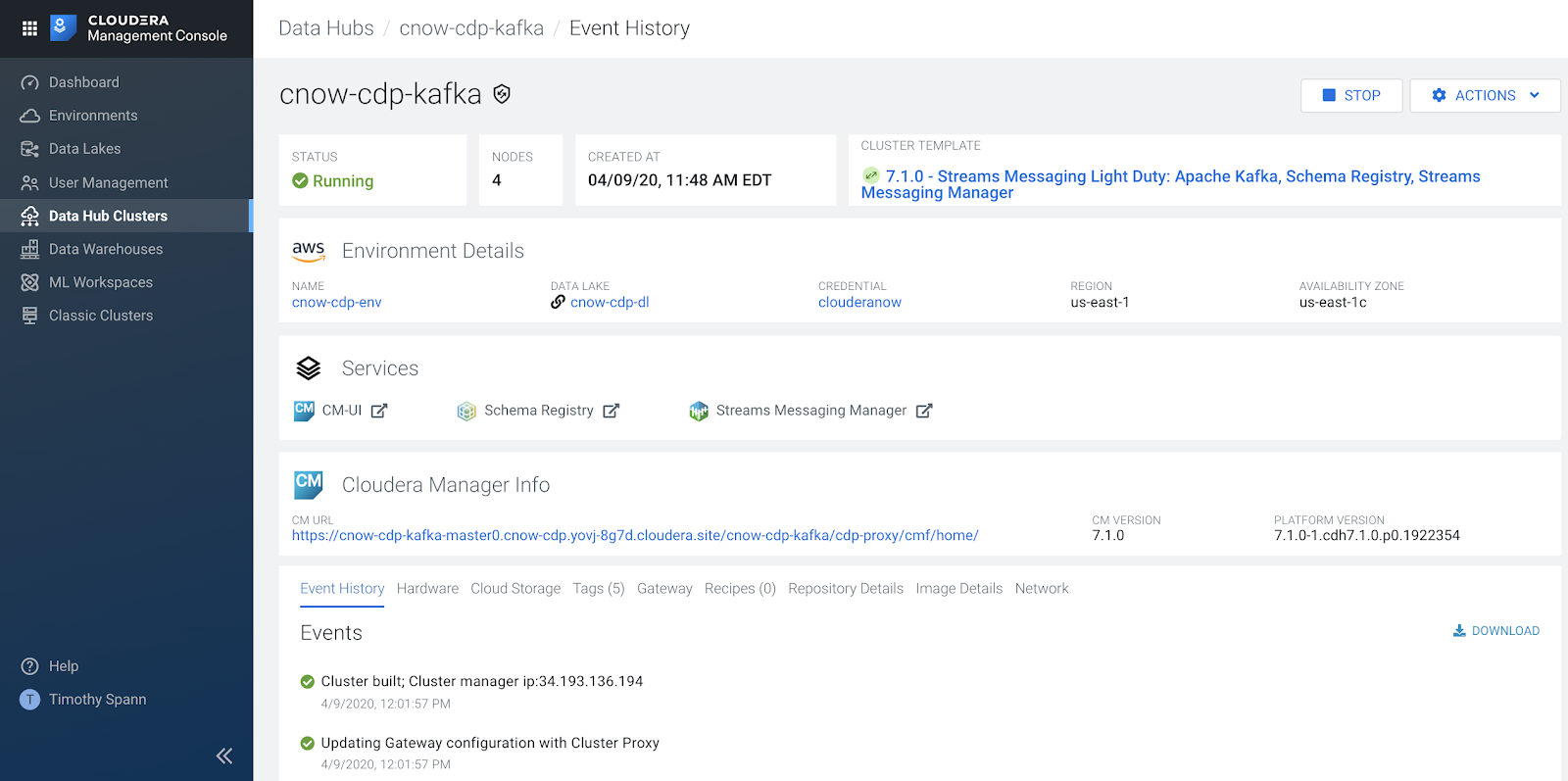Switch to the Network tab

1042,588
